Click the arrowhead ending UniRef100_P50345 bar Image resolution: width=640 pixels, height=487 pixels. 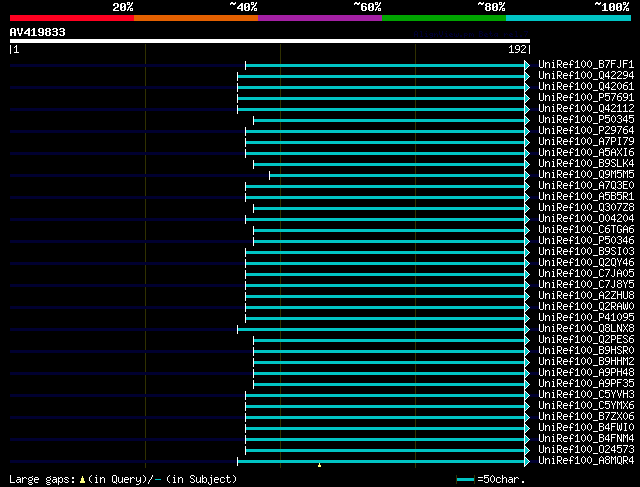tap(527, 120)
